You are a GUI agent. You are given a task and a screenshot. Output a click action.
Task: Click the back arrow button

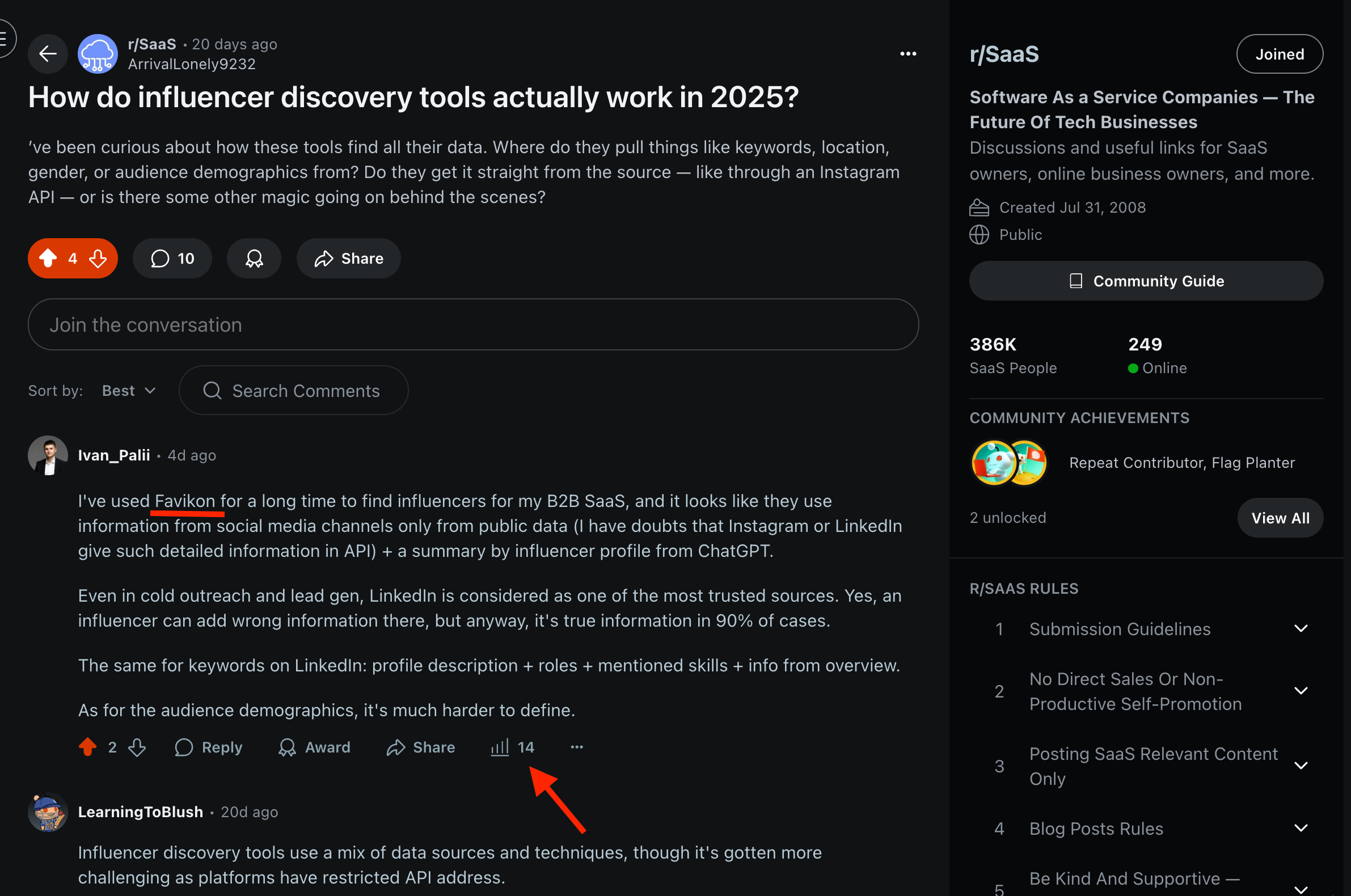pos(48,54)
